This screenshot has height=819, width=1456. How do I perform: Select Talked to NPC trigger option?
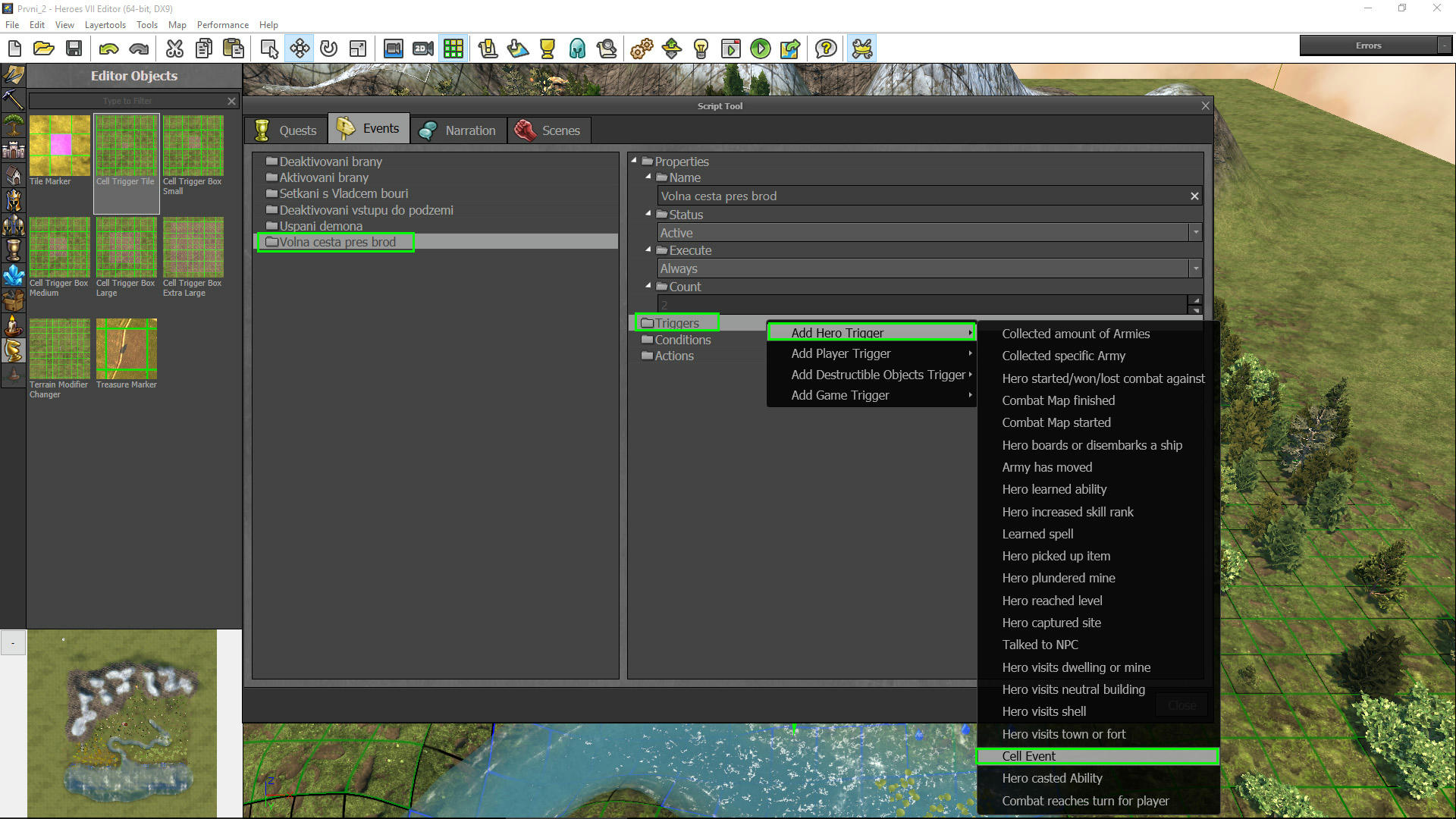[x=1097, y=645]
